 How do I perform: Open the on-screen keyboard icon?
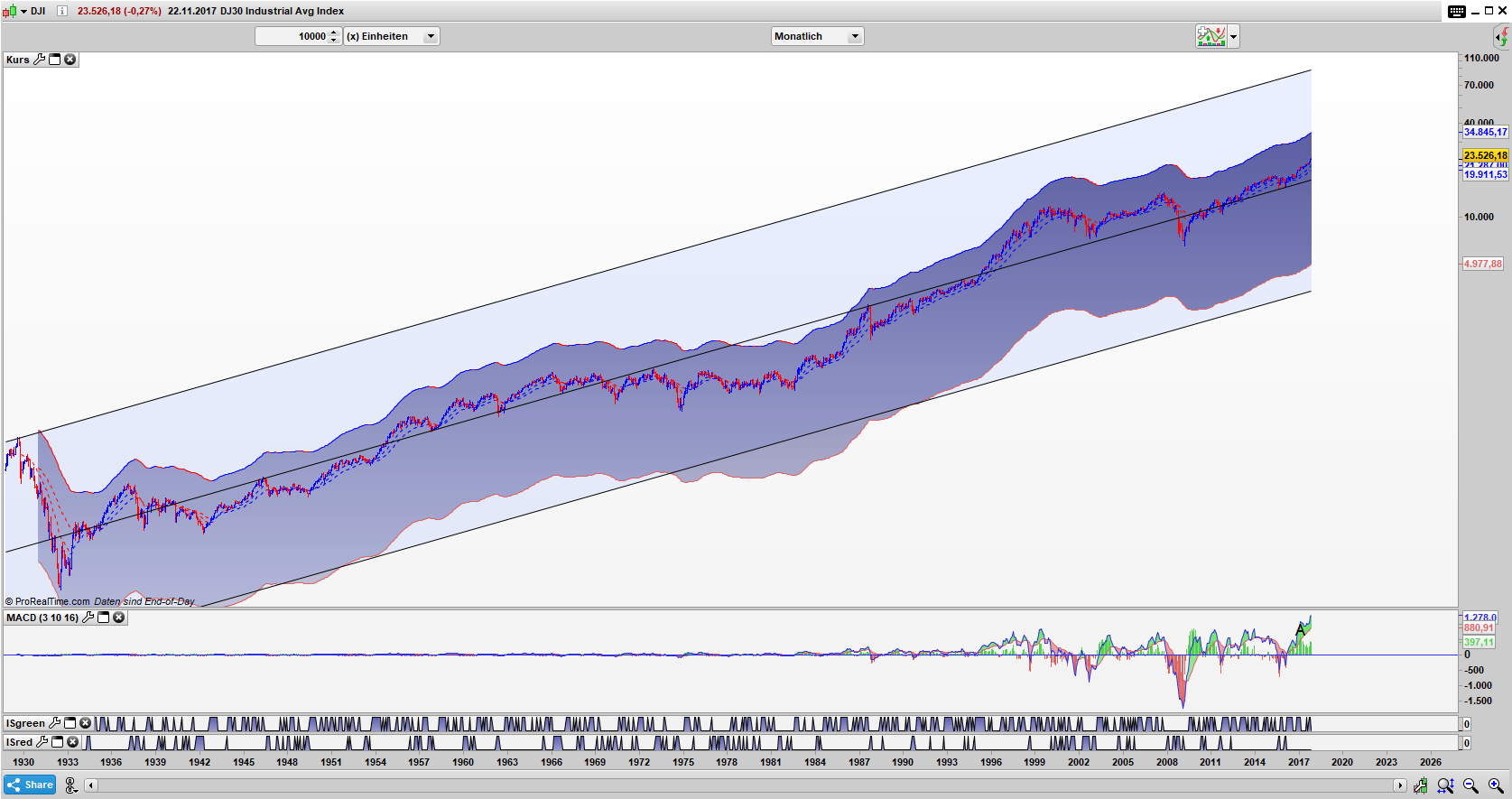[x=1456, y=11]
